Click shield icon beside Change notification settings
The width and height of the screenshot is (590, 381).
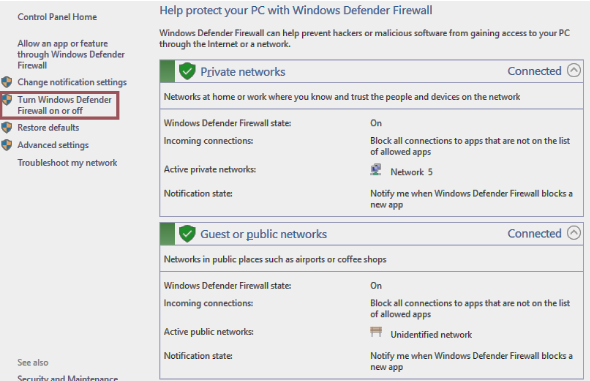[7, 82]
